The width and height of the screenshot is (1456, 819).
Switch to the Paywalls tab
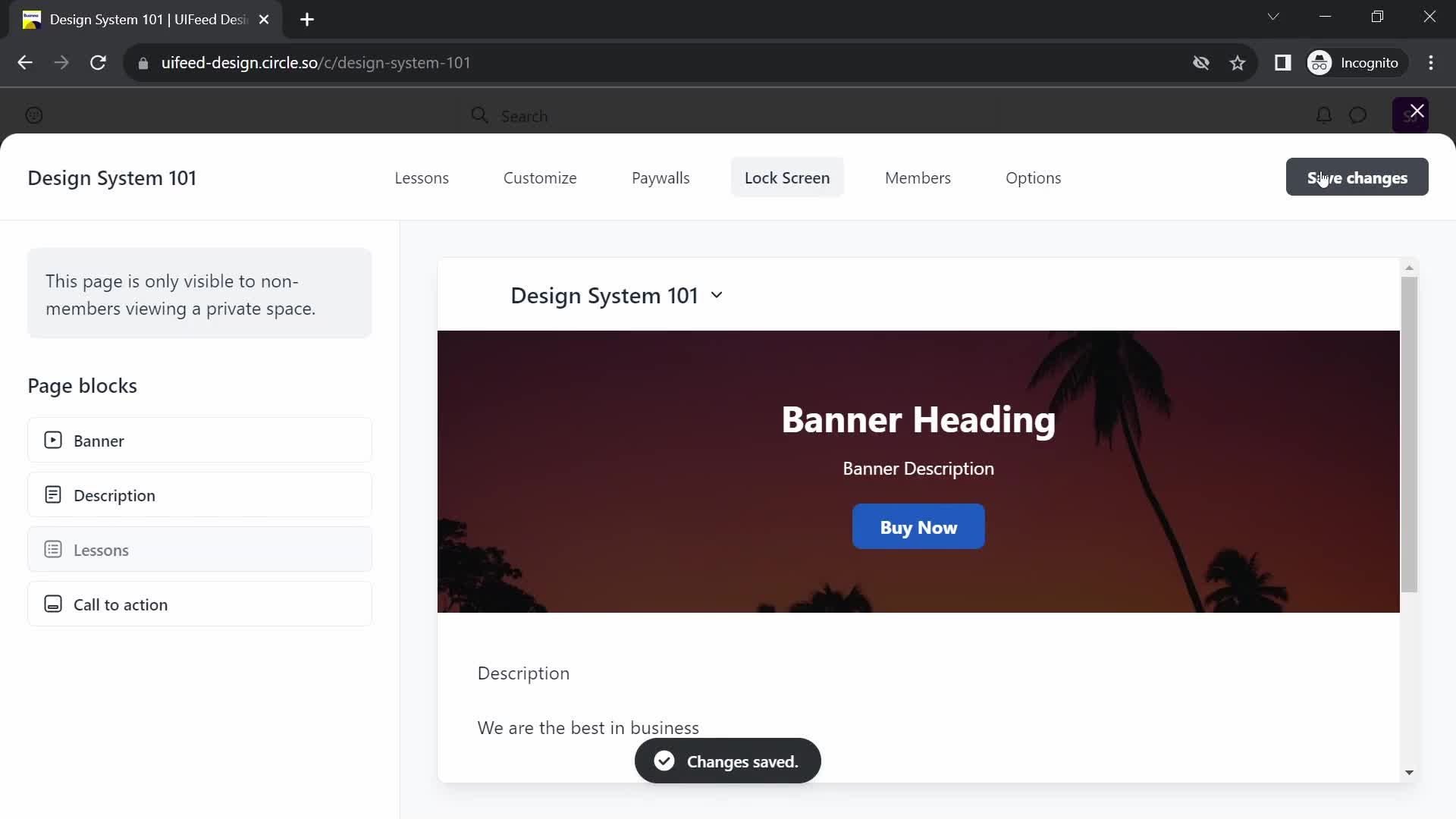coord(660,177)
